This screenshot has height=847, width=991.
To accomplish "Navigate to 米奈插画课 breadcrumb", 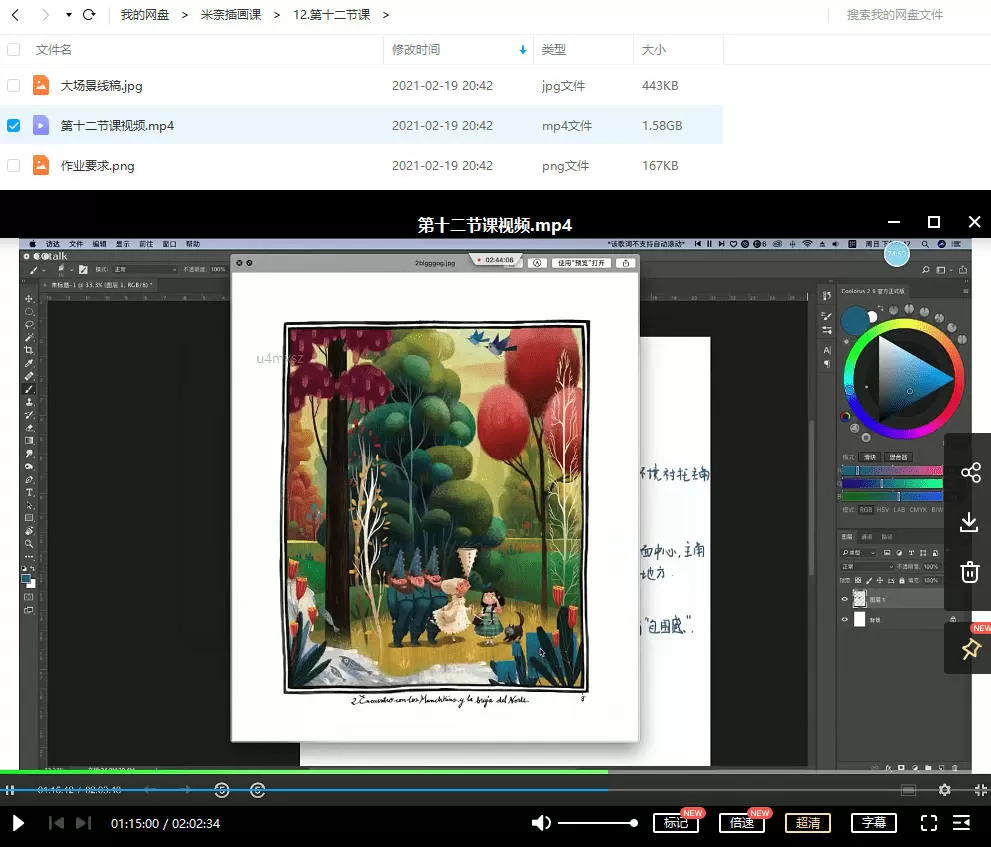I will [231, 15].
